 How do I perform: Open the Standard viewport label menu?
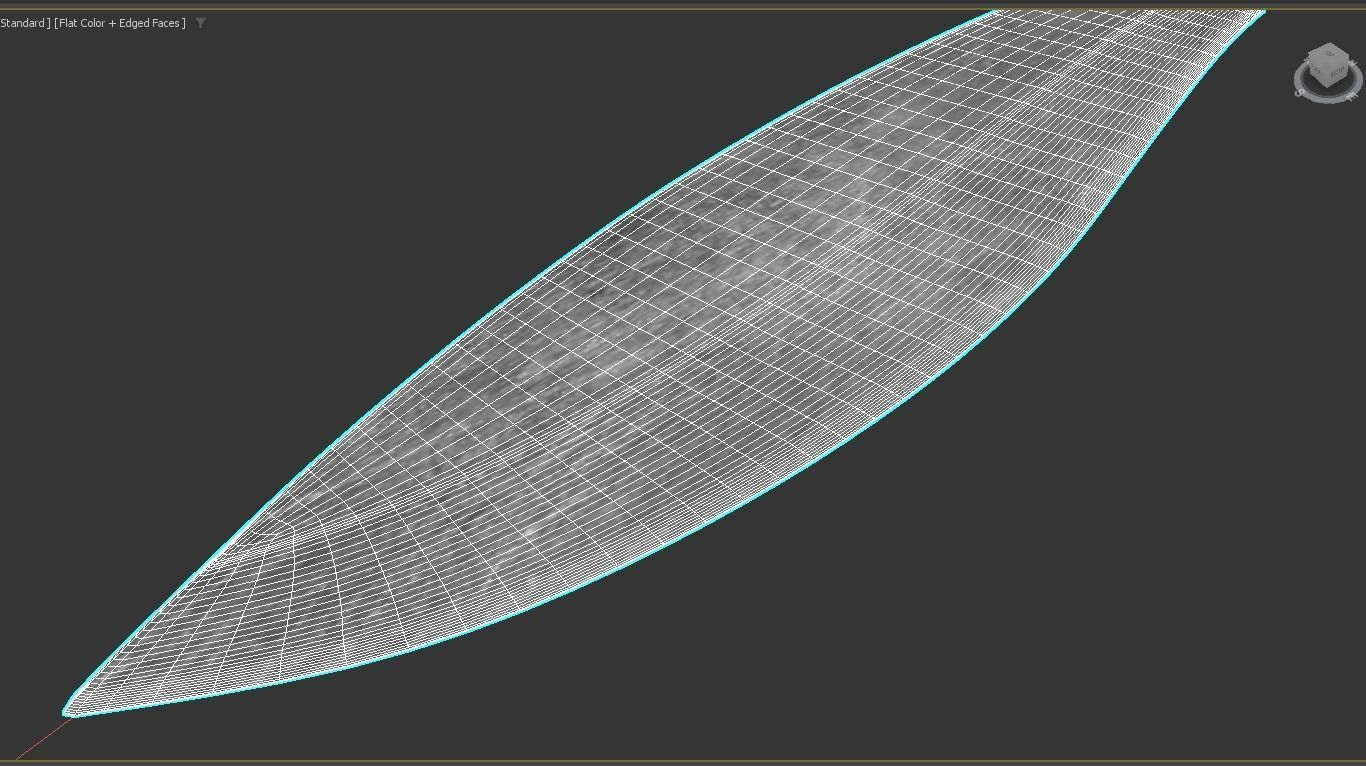(x=24, y=23)
